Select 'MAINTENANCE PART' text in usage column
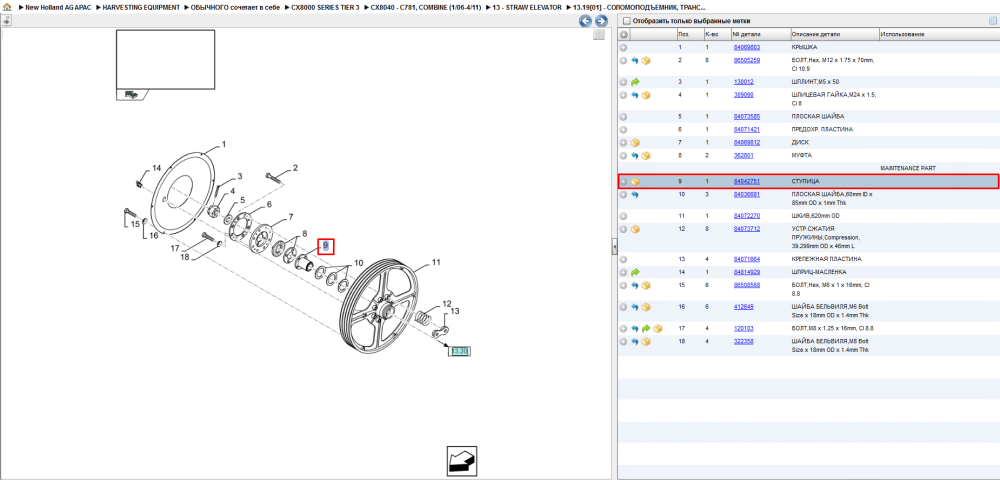This screenshot has width=1000, height=480. pos(908,168)
